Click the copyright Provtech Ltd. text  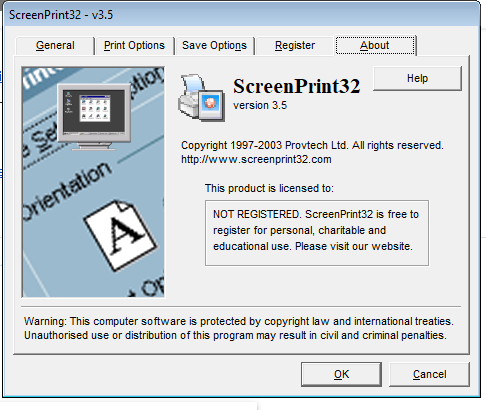point(312,145)
